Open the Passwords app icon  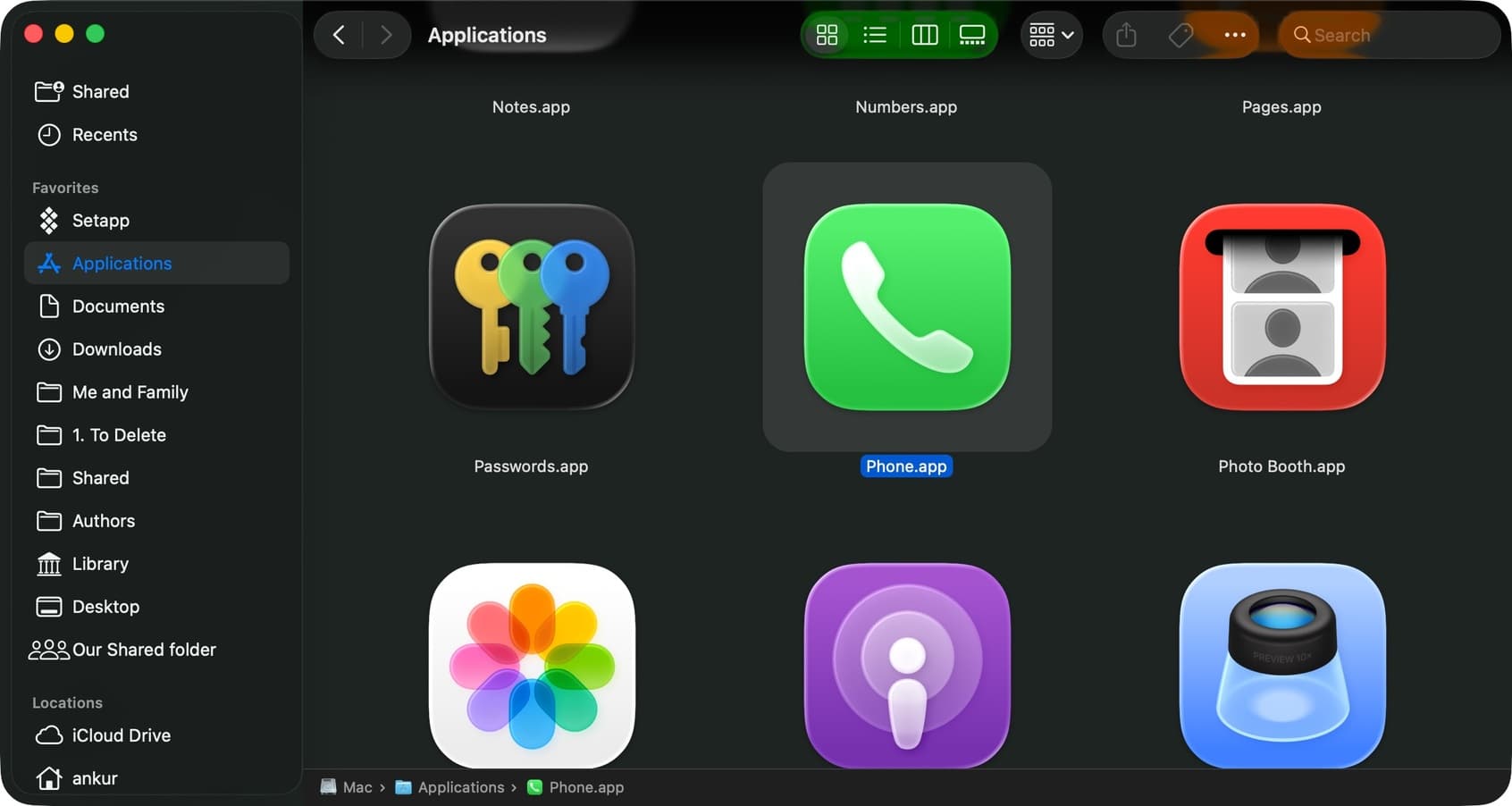(532, 306)
